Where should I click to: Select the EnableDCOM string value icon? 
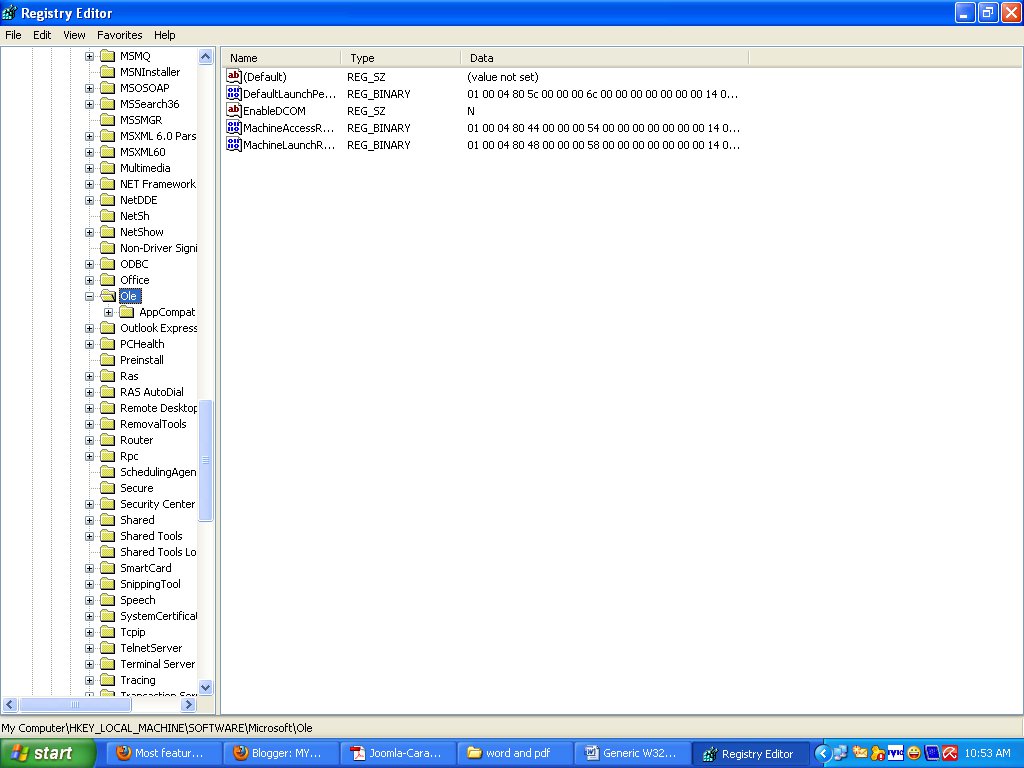pos(234,110)
